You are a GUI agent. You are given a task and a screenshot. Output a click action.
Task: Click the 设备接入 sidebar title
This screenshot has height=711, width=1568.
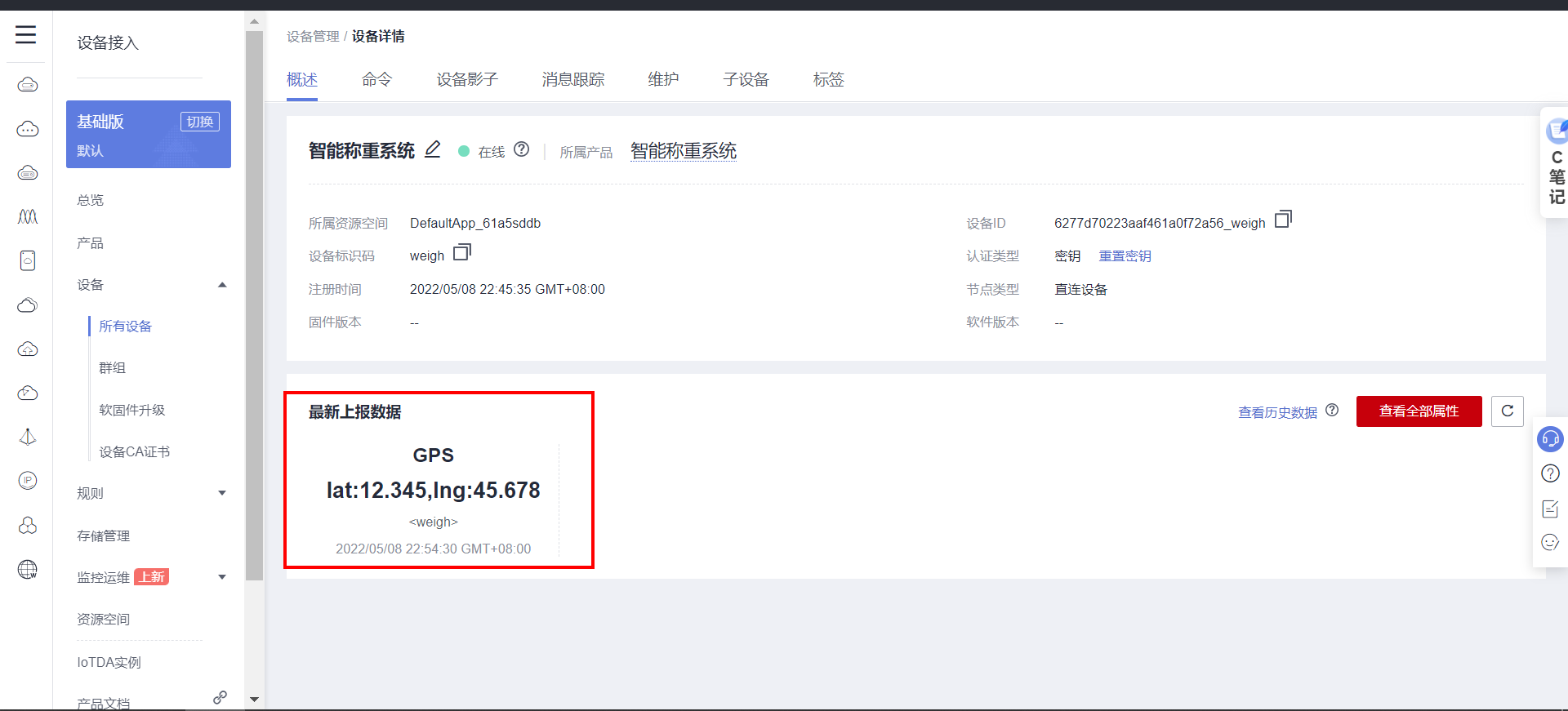(108, 42)
